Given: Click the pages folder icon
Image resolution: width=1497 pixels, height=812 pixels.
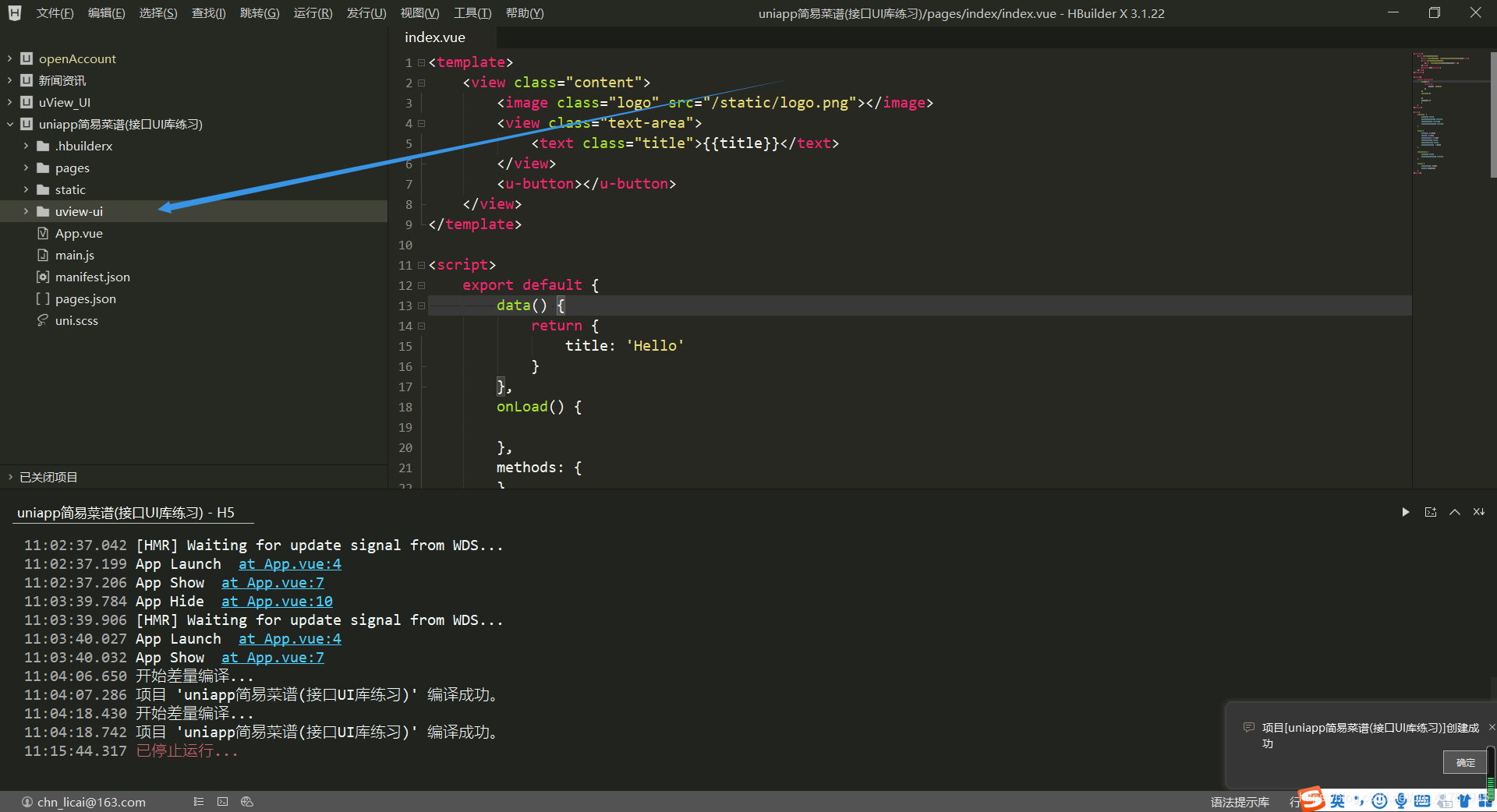Looking at the screenshot, I should 43,168.
